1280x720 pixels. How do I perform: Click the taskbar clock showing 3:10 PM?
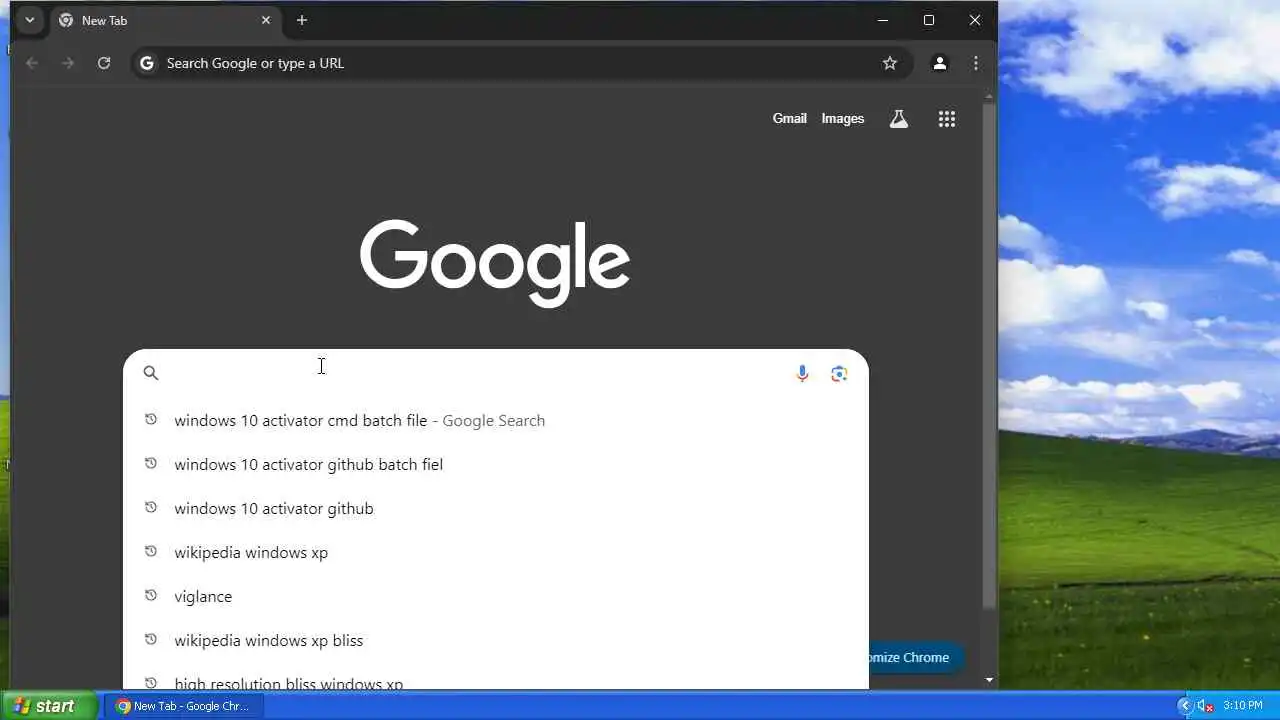pos(1243,706)
